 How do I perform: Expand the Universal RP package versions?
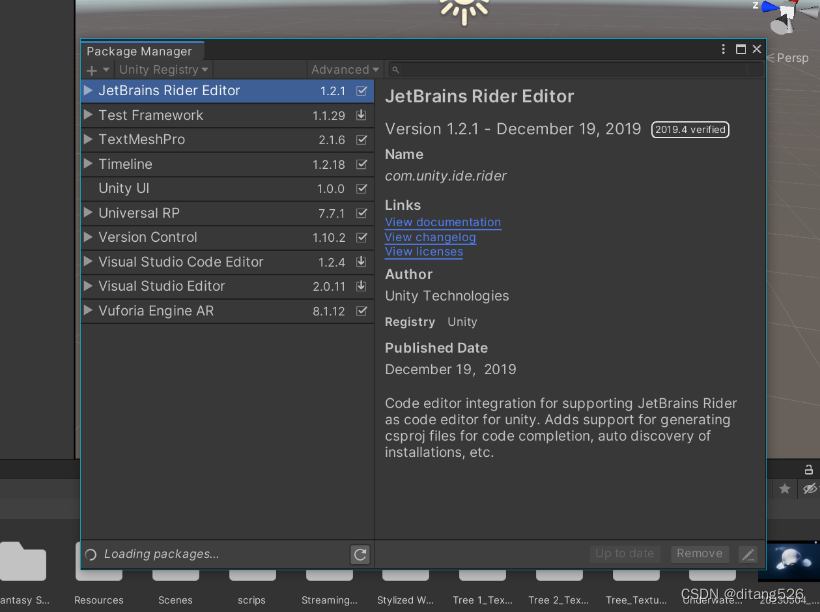(88, 212)
